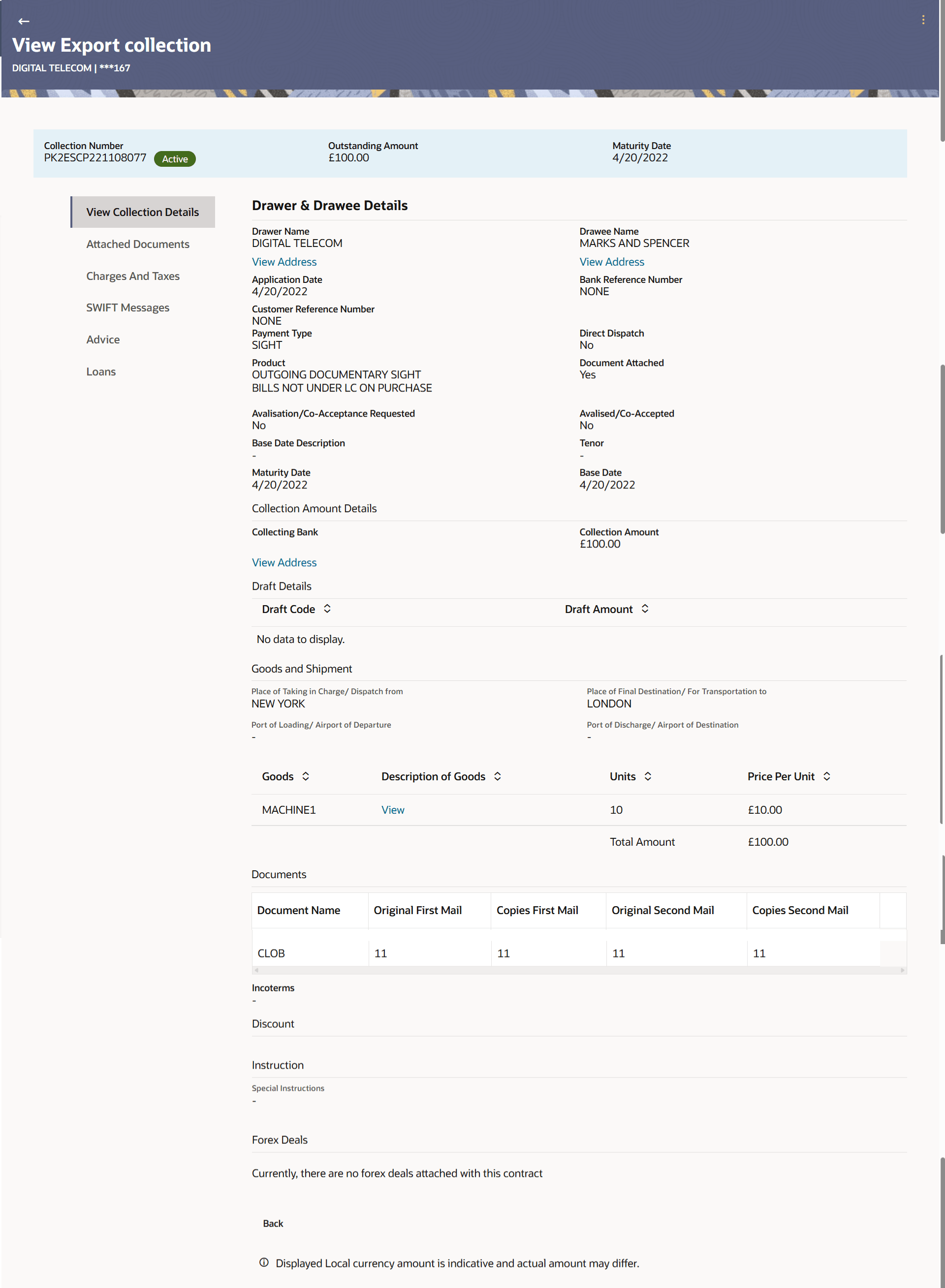The height and width of the screenshot is (1288, 945).
Task: Click the Documents table horizontal scrollbar
Action: pos(578,970)
